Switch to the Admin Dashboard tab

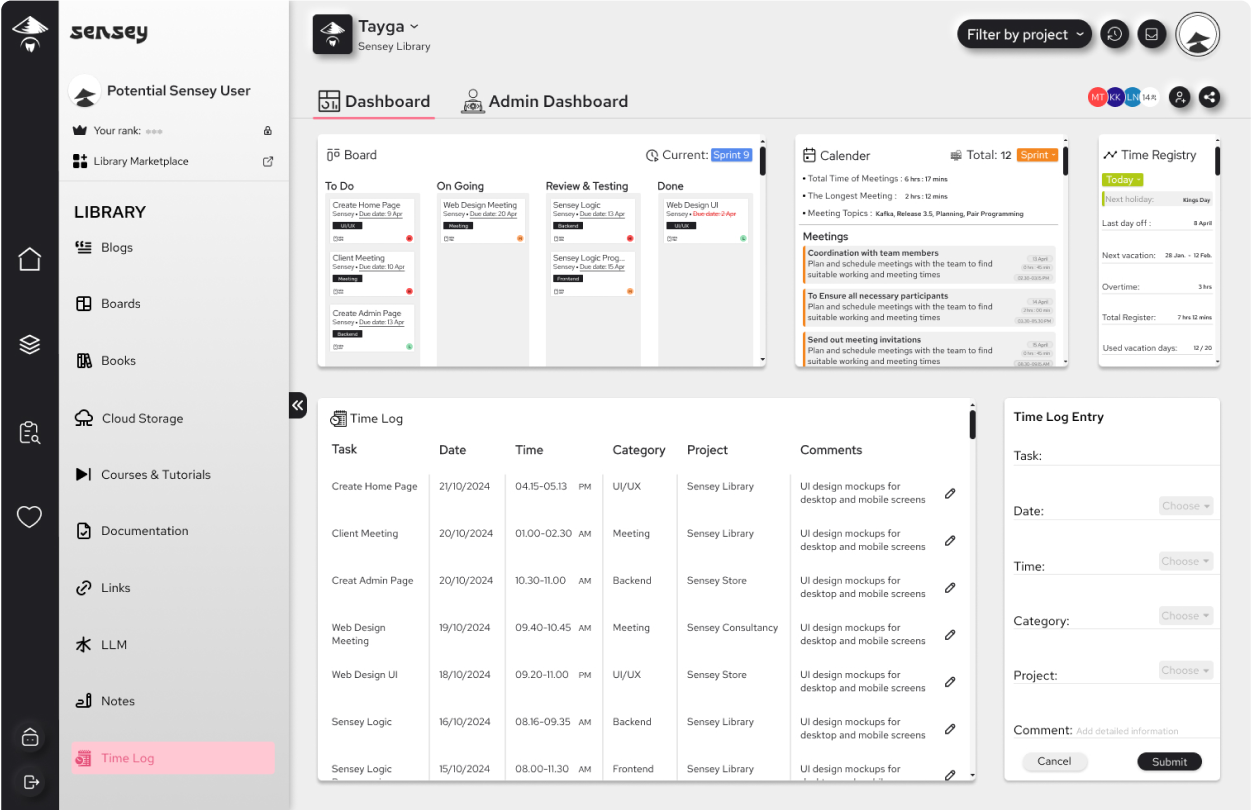tap(545, 101)
